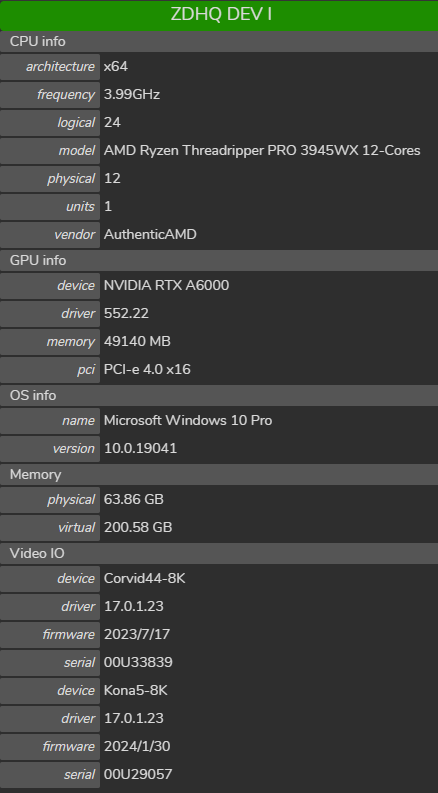
Task: Select the AMD Ryzen Threadripper model value
Action: click(x=262, y=151)
